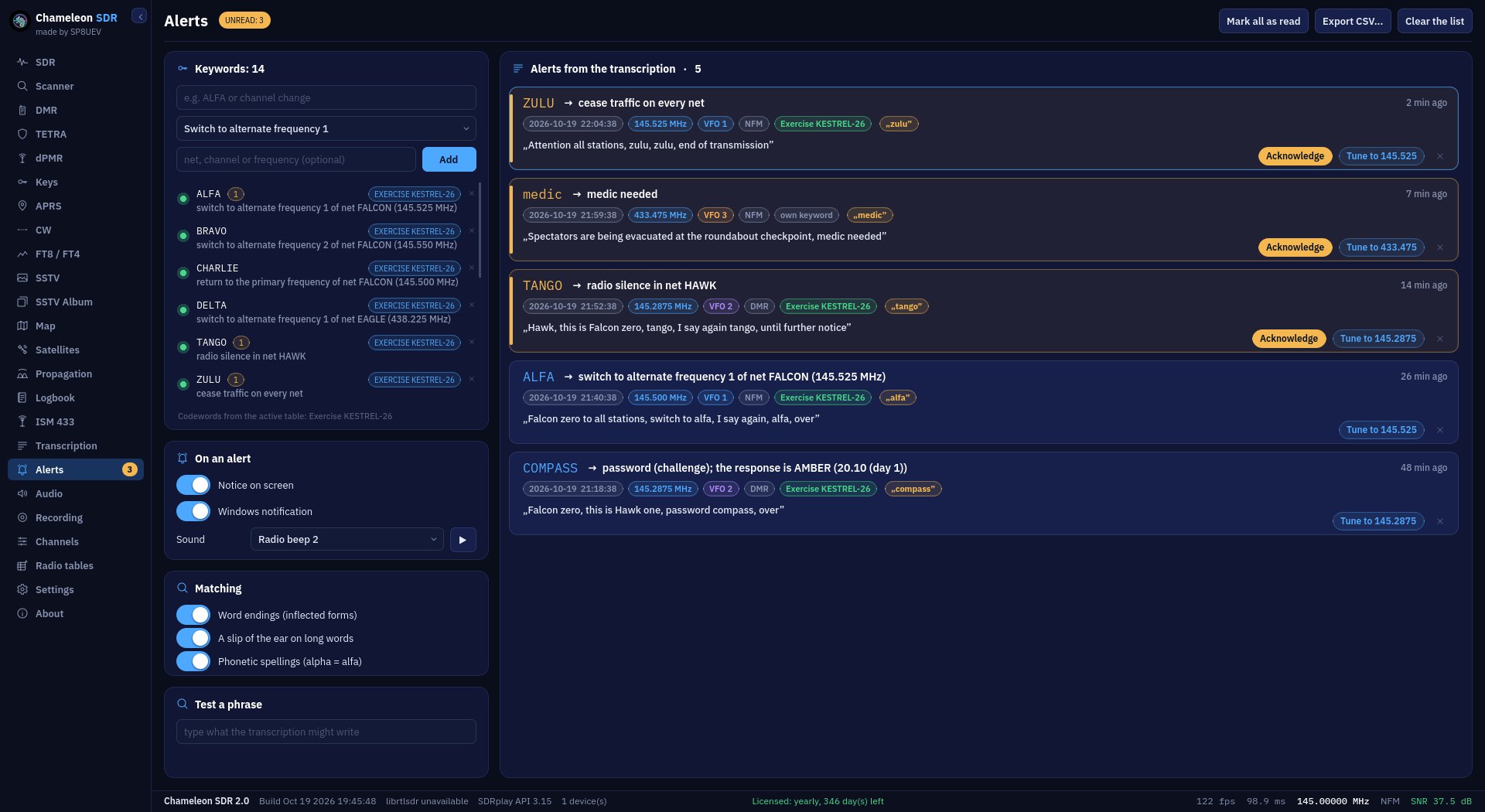Dismiss the ZULU alert card
This screenshot has width=1485, height=812.
coord(1440,156)
